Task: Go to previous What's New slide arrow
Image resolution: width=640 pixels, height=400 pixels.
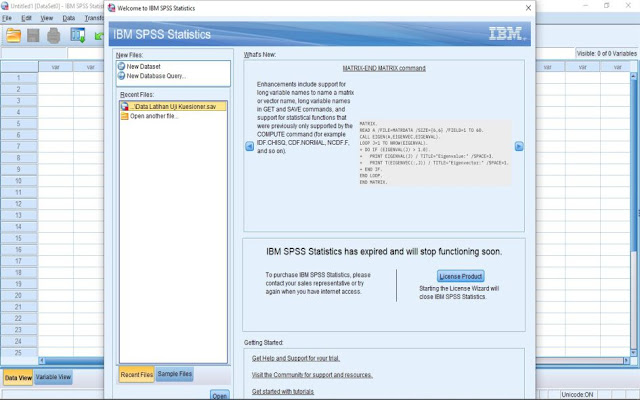Action: coord(250,146)
